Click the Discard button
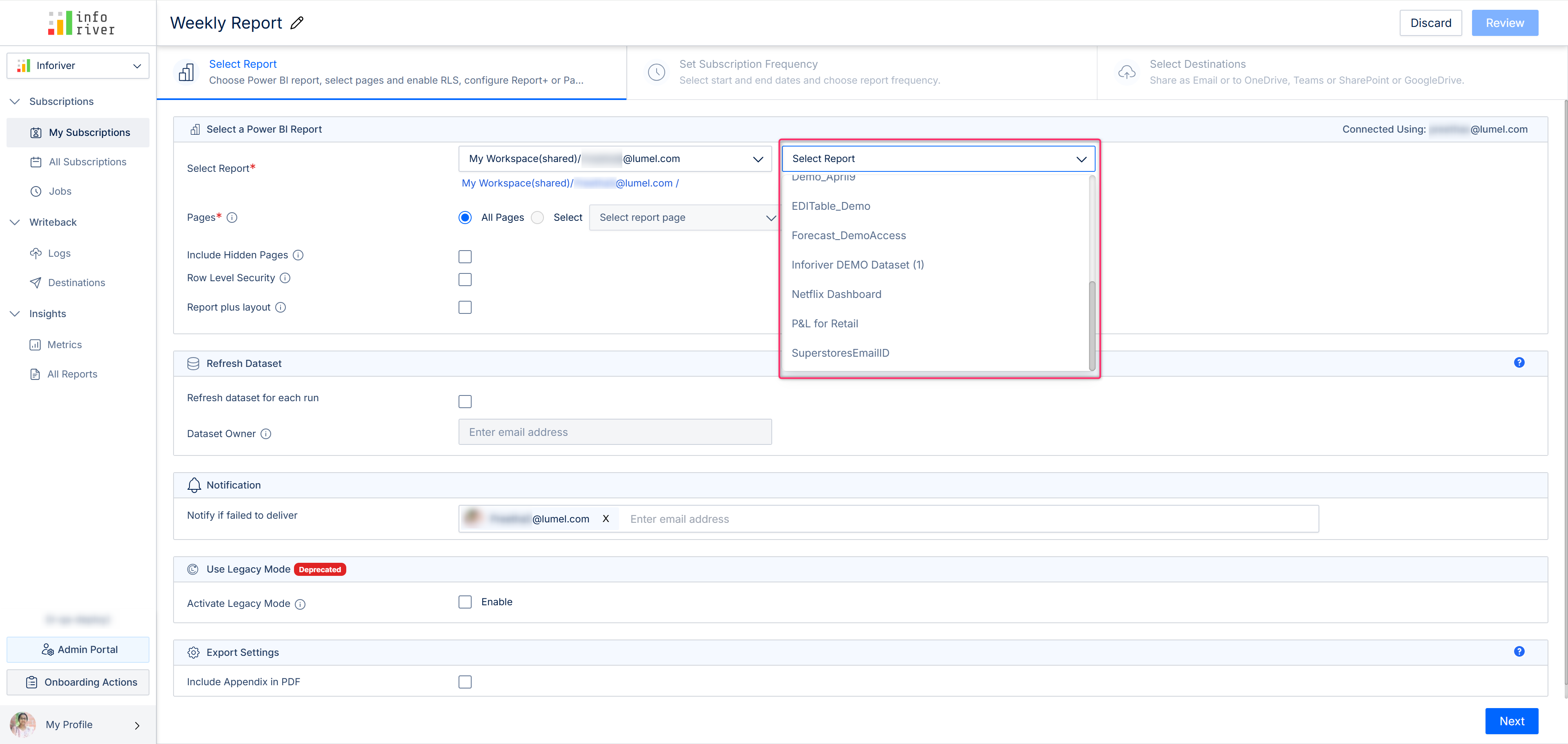 [x=1430, y=23]
